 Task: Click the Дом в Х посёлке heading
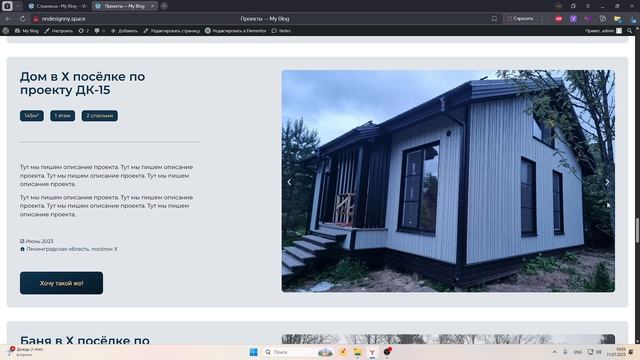point(82,83)
